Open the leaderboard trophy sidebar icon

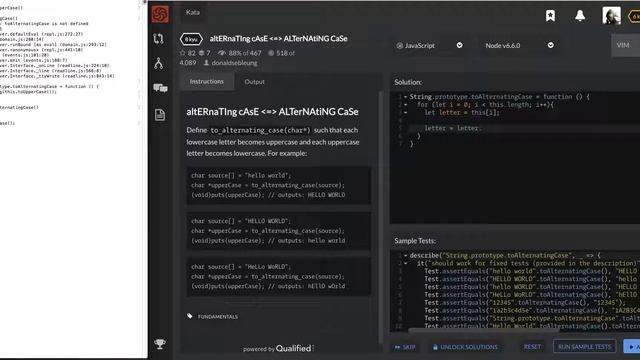[160, 344]
